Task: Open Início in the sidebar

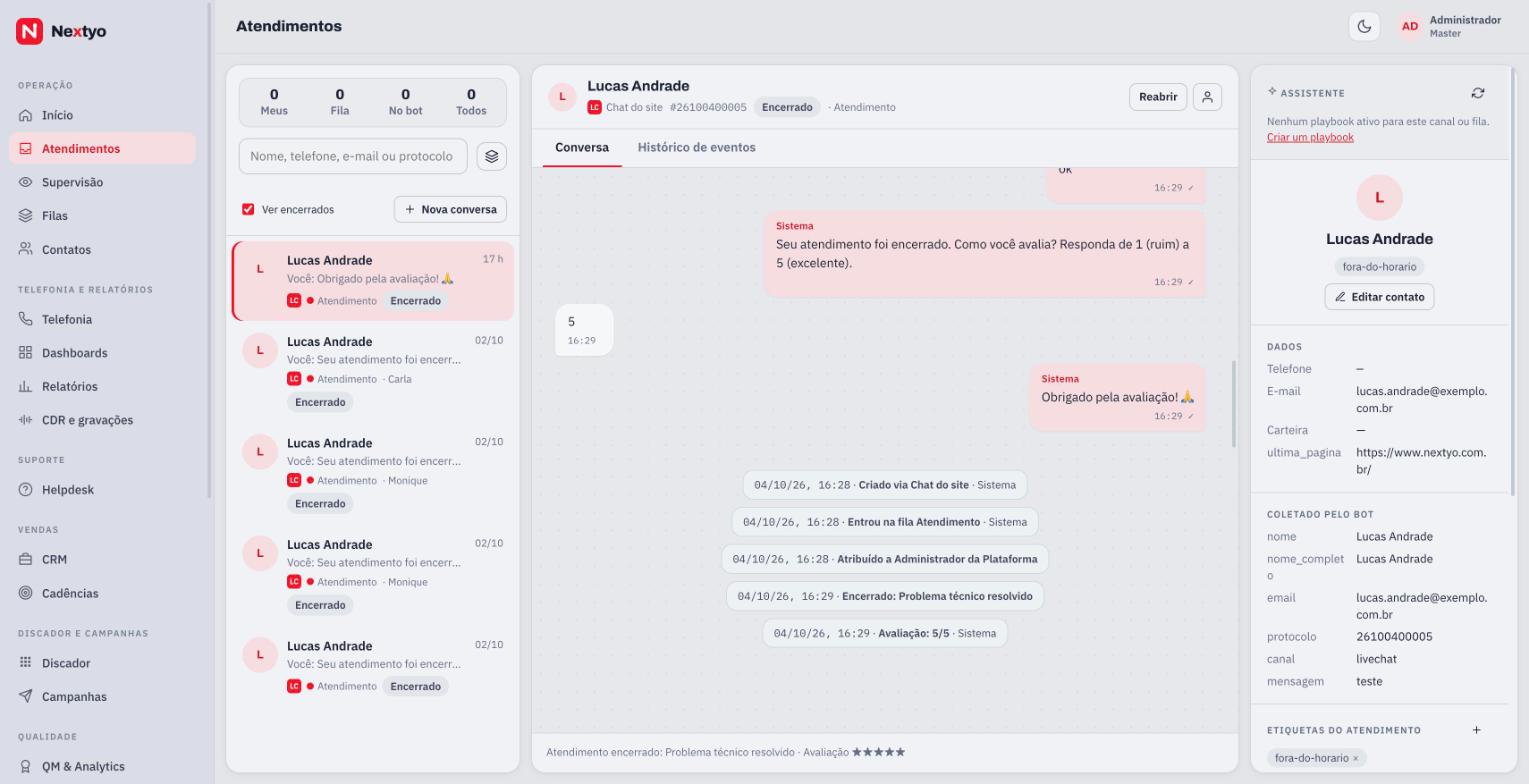Action: [103, 115]
